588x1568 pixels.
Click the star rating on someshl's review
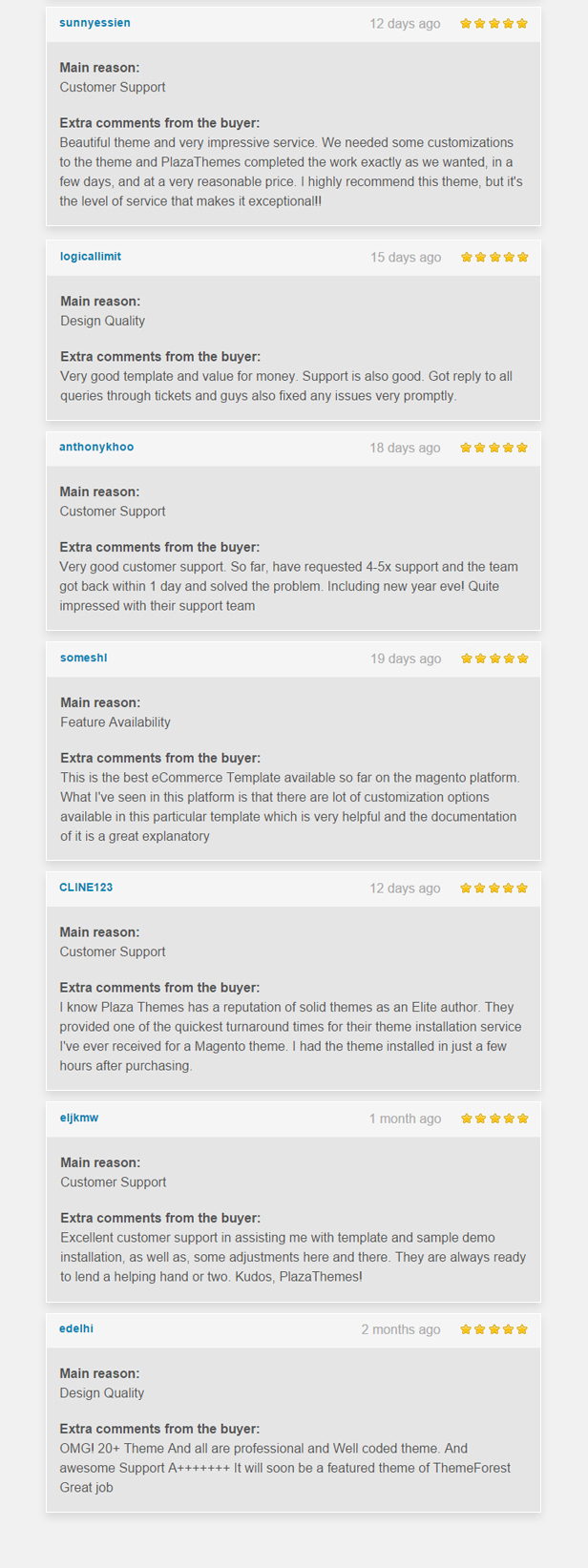(494, 659)
